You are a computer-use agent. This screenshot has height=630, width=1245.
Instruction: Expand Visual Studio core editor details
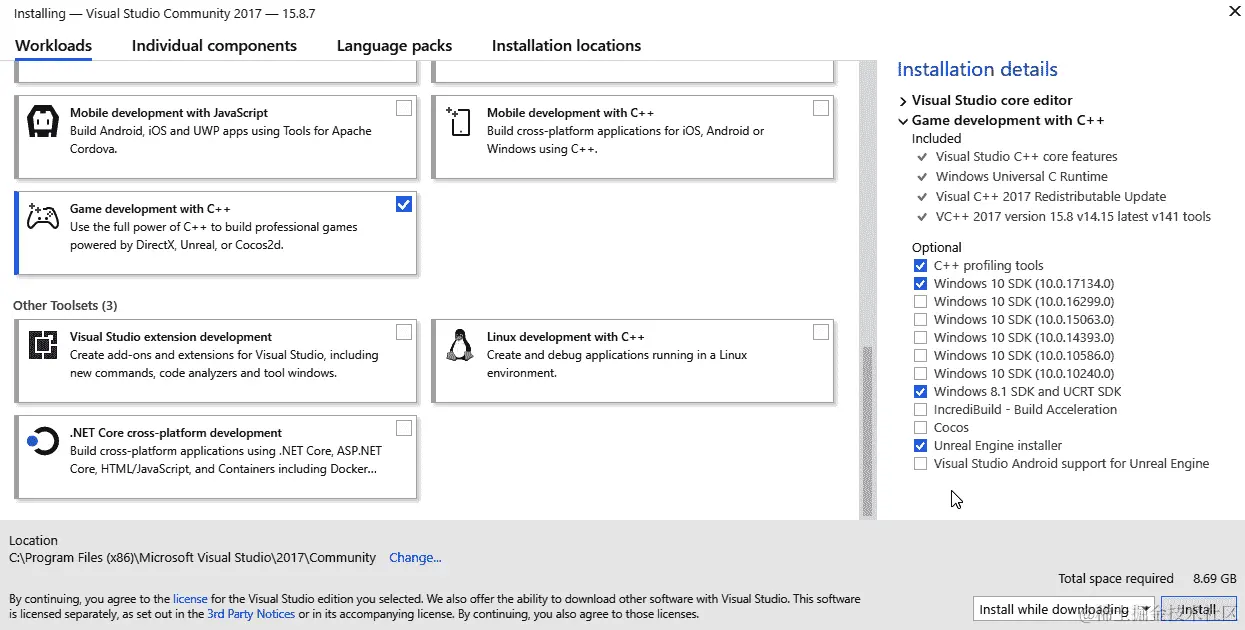[x=903, y=101]
